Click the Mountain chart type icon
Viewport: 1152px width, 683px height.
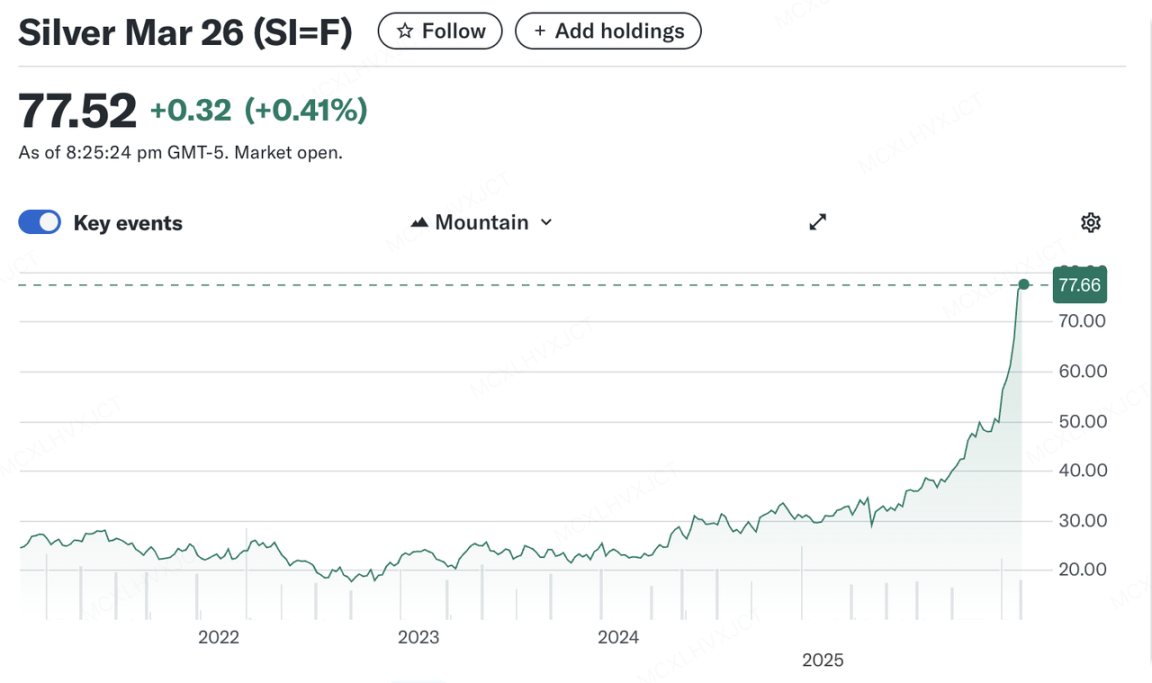pyautogui.click(x=420, y=222)
